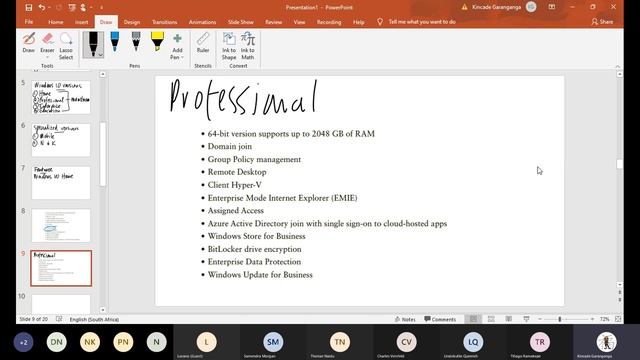Select the blue pen
This screenshot has height=360, width=640.
coord(115,42)
